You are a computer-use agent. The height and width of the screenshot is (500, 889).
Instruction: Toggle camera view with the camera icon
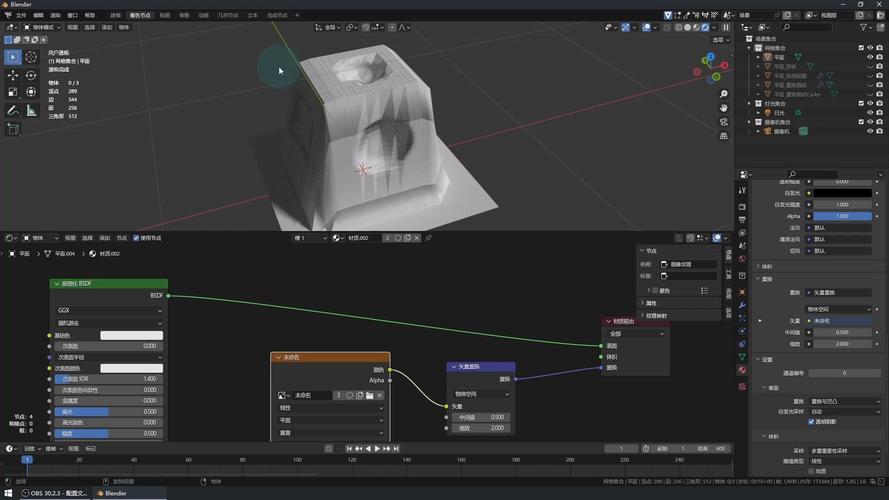coord(723,122)
